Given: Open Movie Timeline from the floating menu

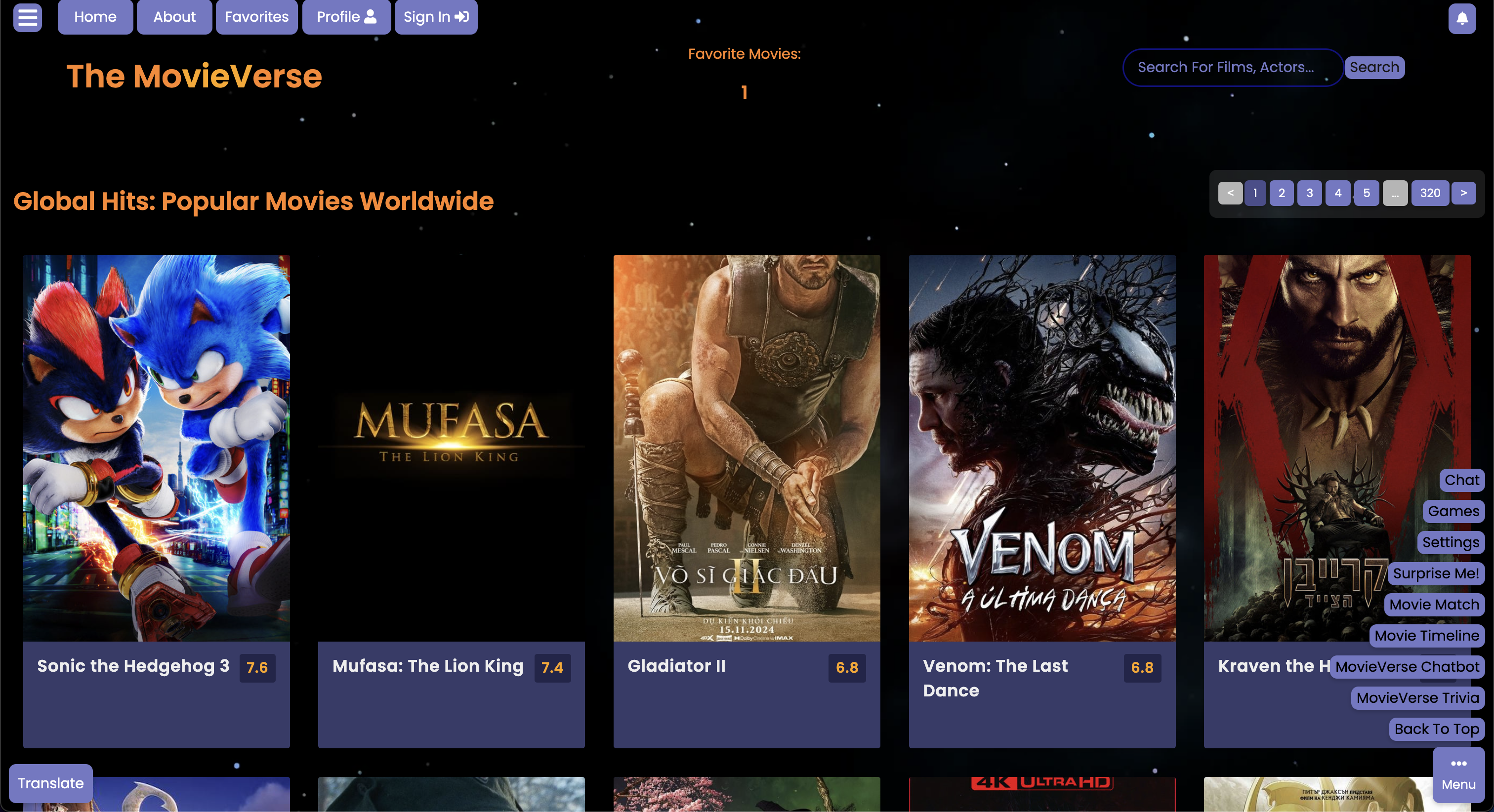Looking at the screenshot, I should 1427,636.
